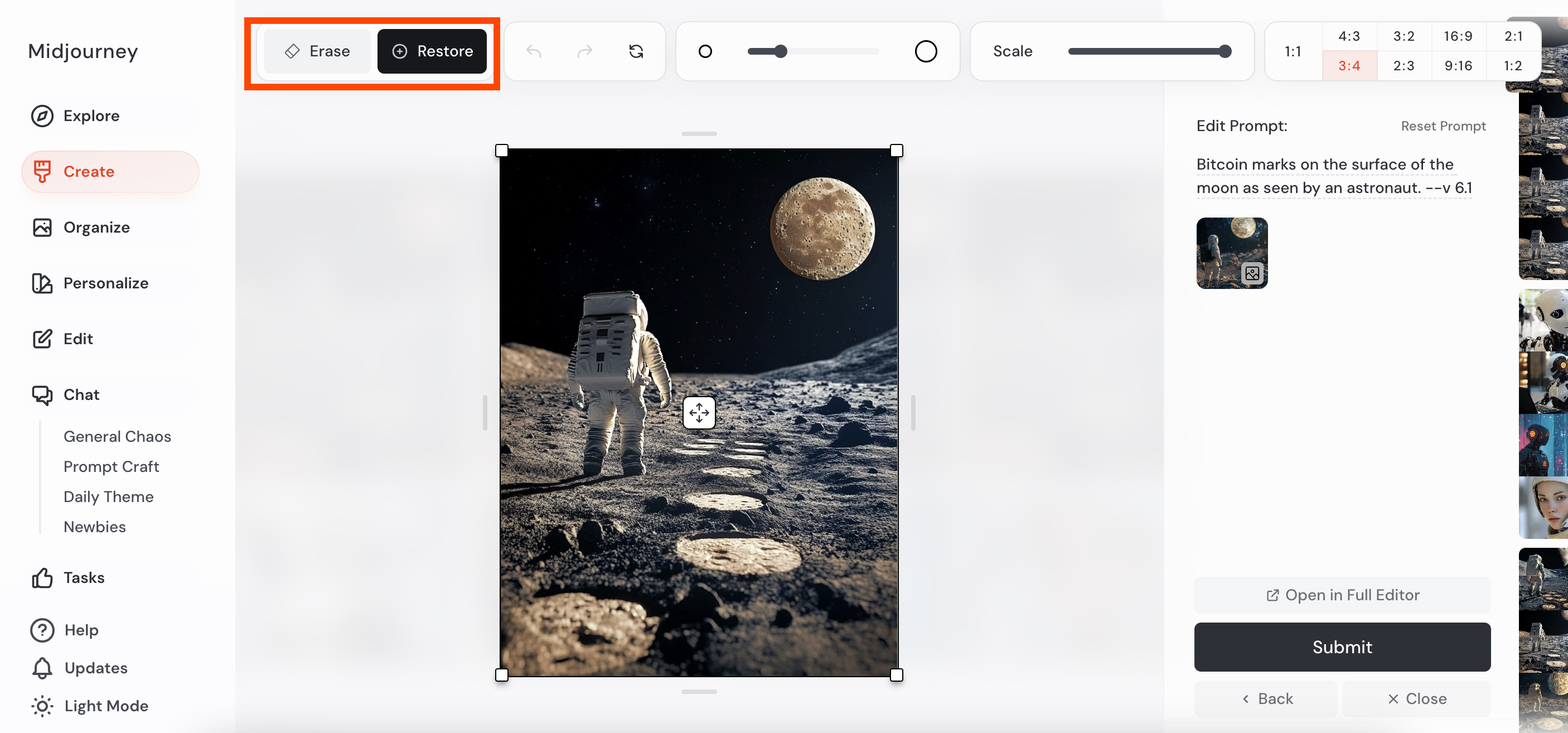
Task: Click the redo arrow icon
Action: pyautogui.click(x=584, y=52)
